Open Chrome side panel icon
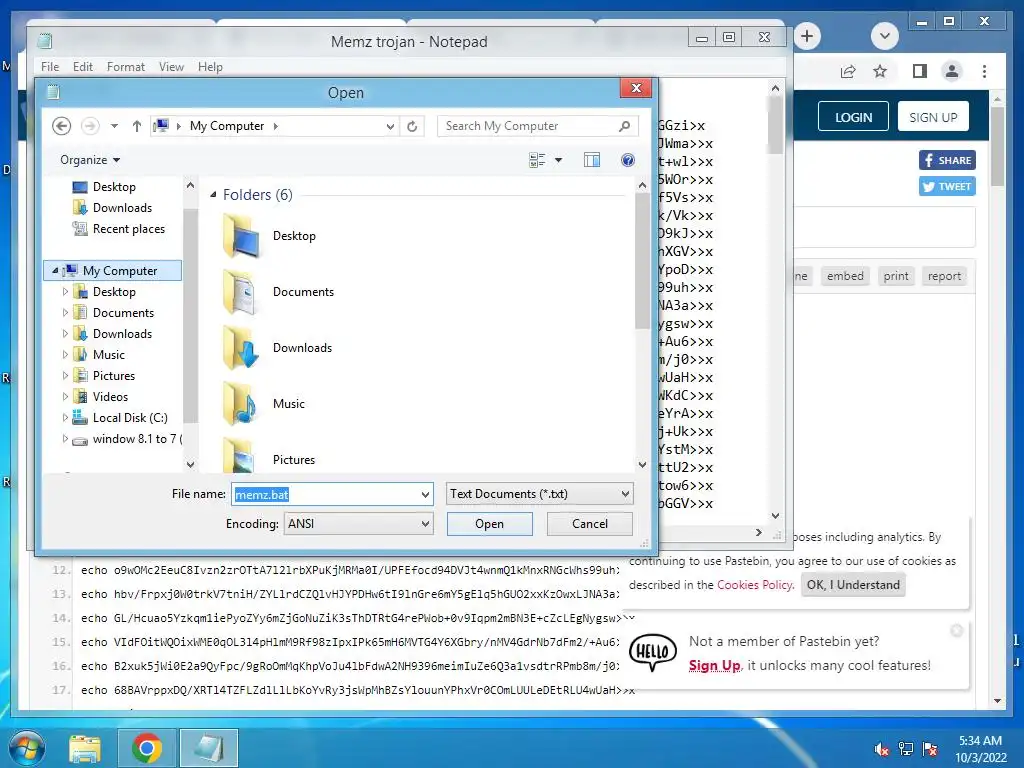 click(920, 71)
